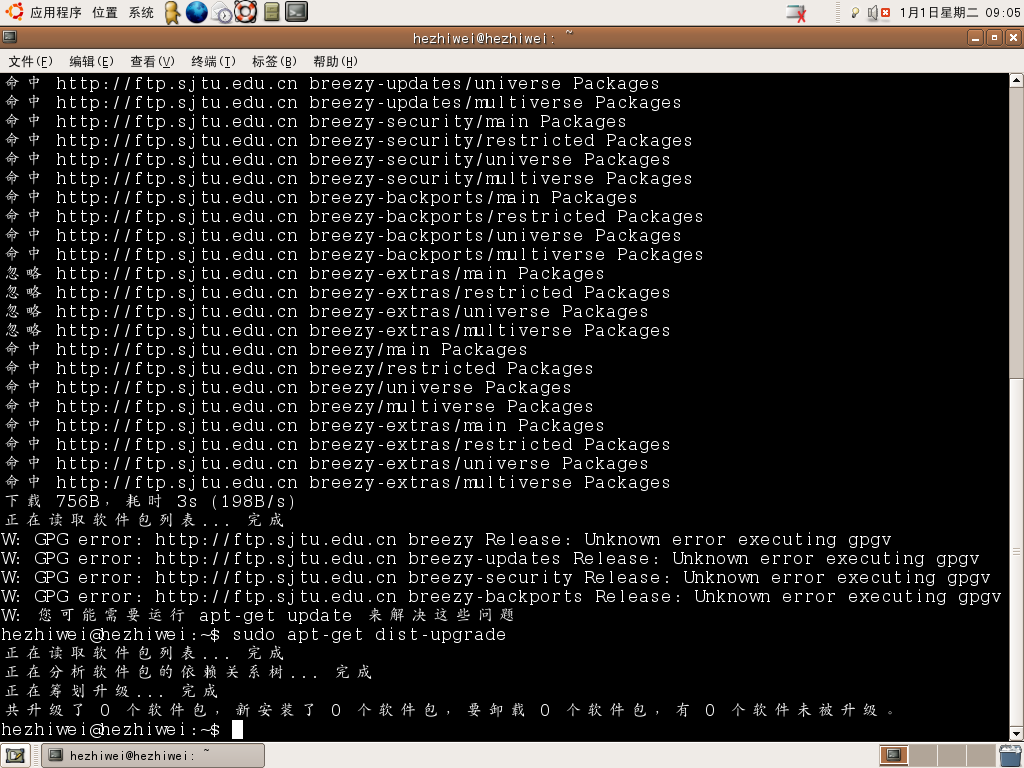The width and height of the screenshot is (1024, 768).
Task: Open the Places (位置) panel menu
Action: tap(104, 12)
